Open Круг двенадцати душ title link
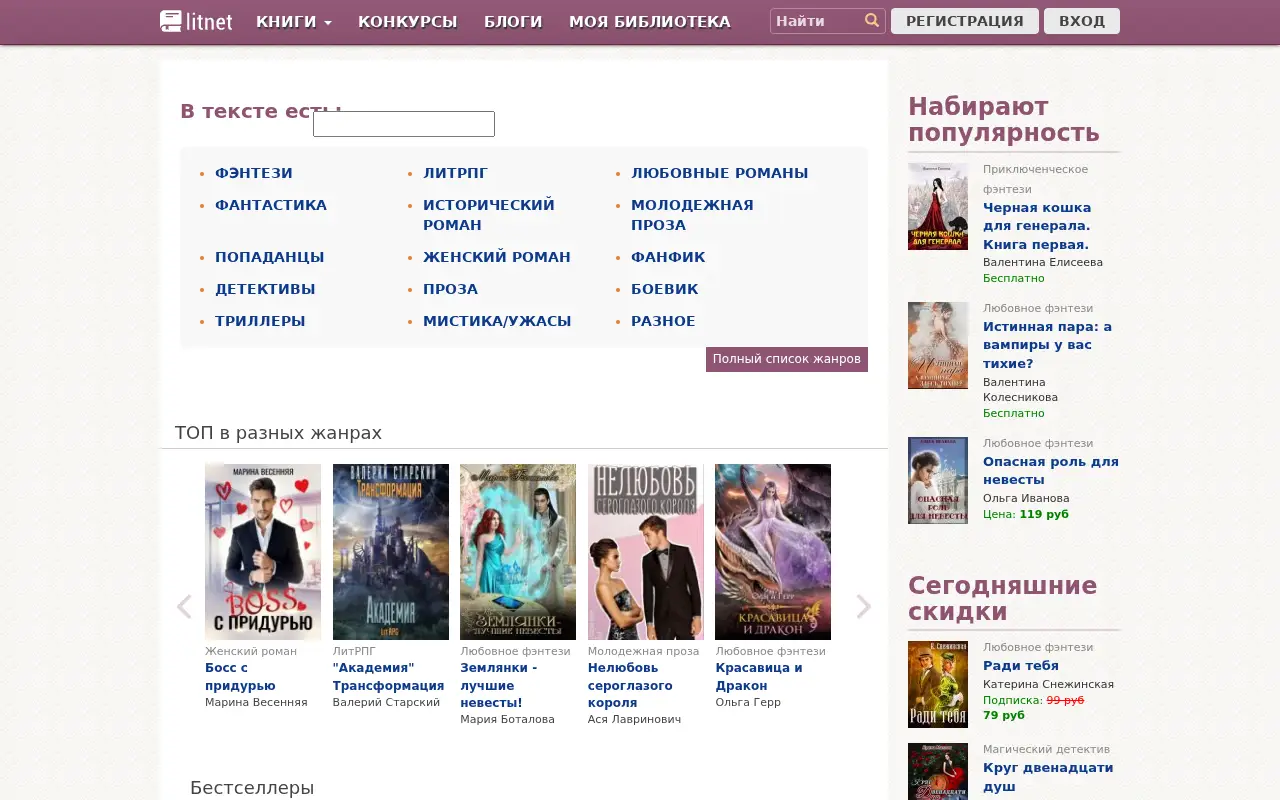1280x800 pixels. (1048, 777)
